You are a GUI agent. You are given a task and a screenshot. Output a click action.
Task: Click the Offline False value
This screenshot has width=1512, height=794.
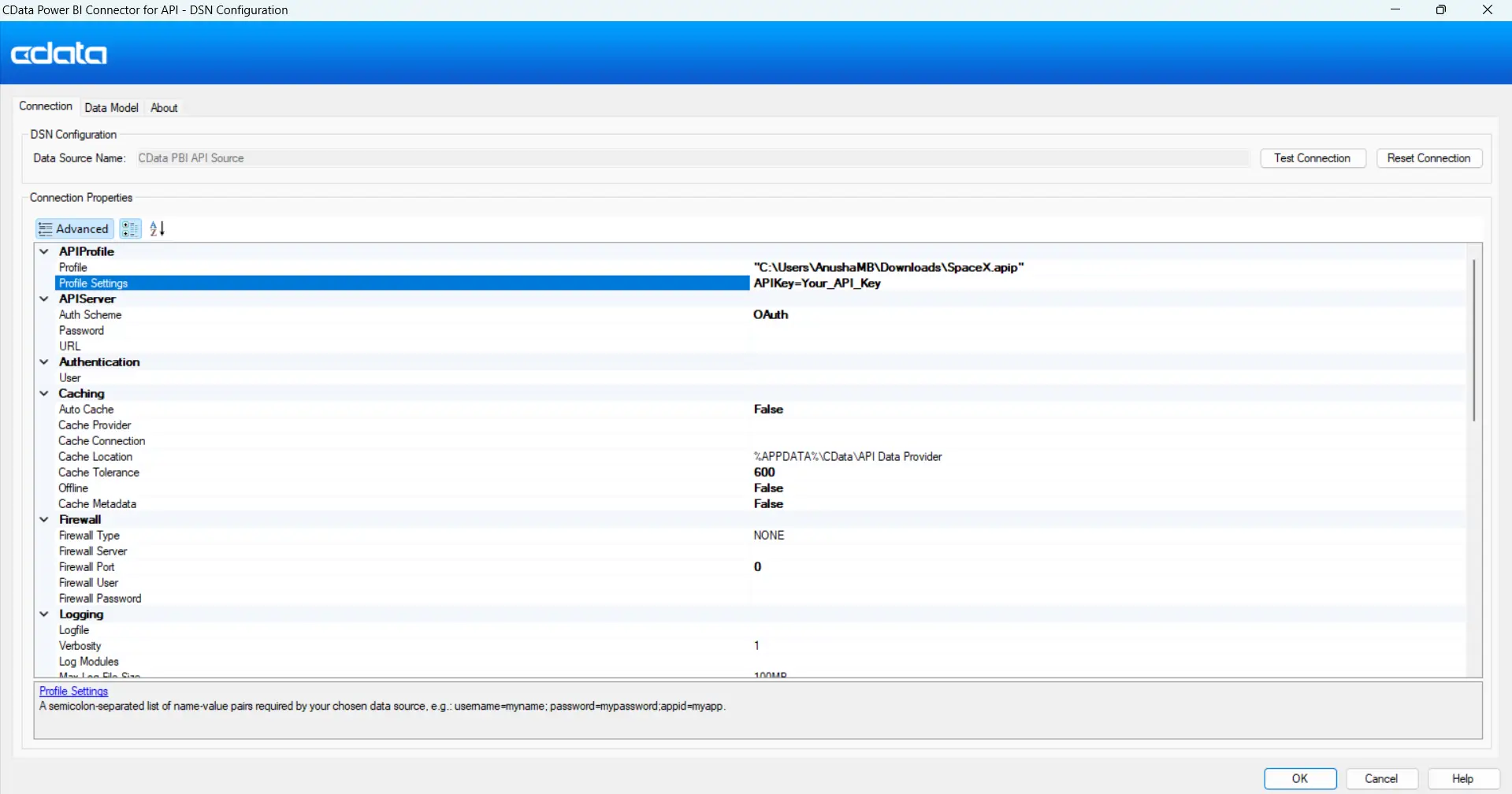768,488
